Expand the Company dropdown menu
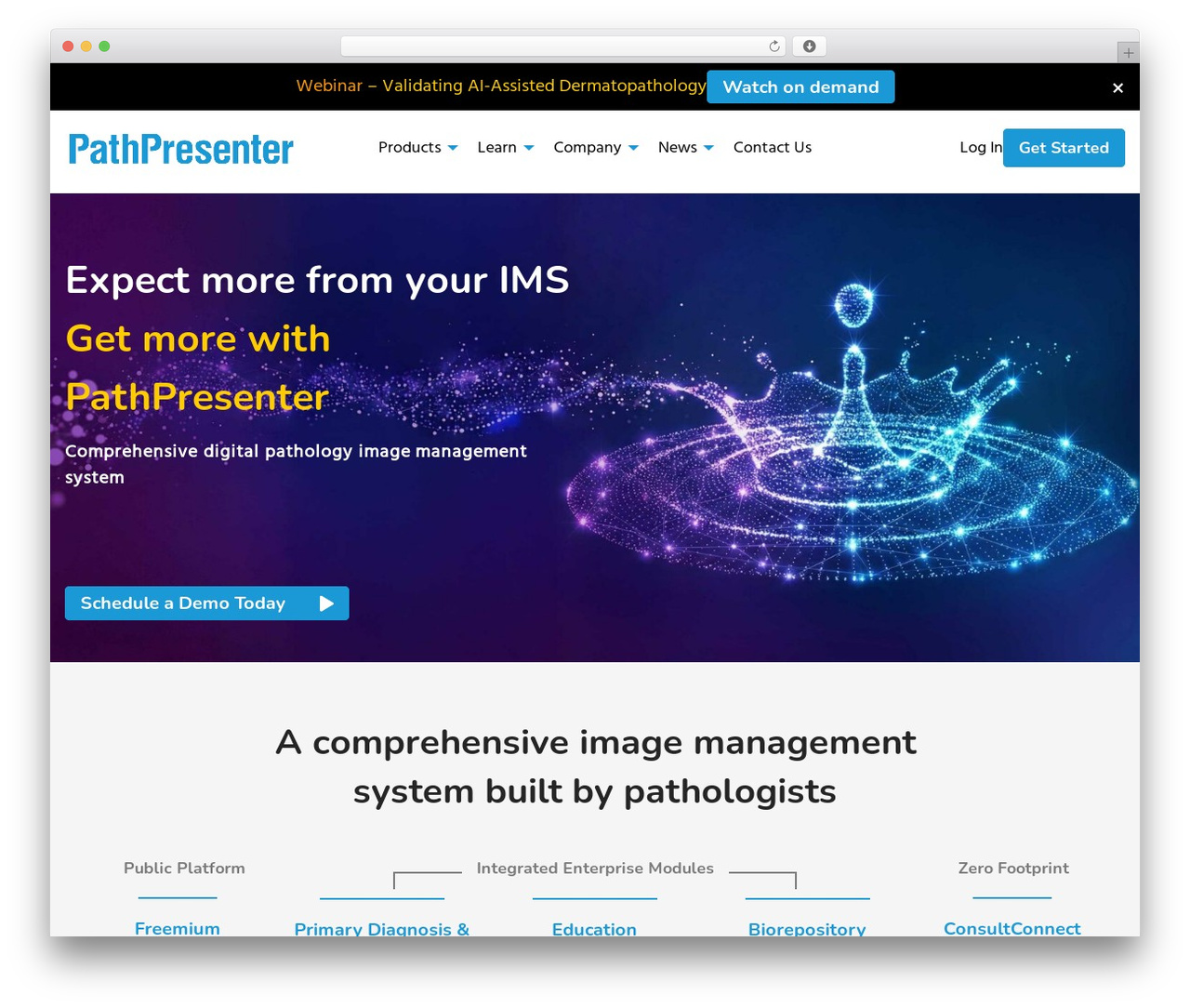 (x=596, y=148)
